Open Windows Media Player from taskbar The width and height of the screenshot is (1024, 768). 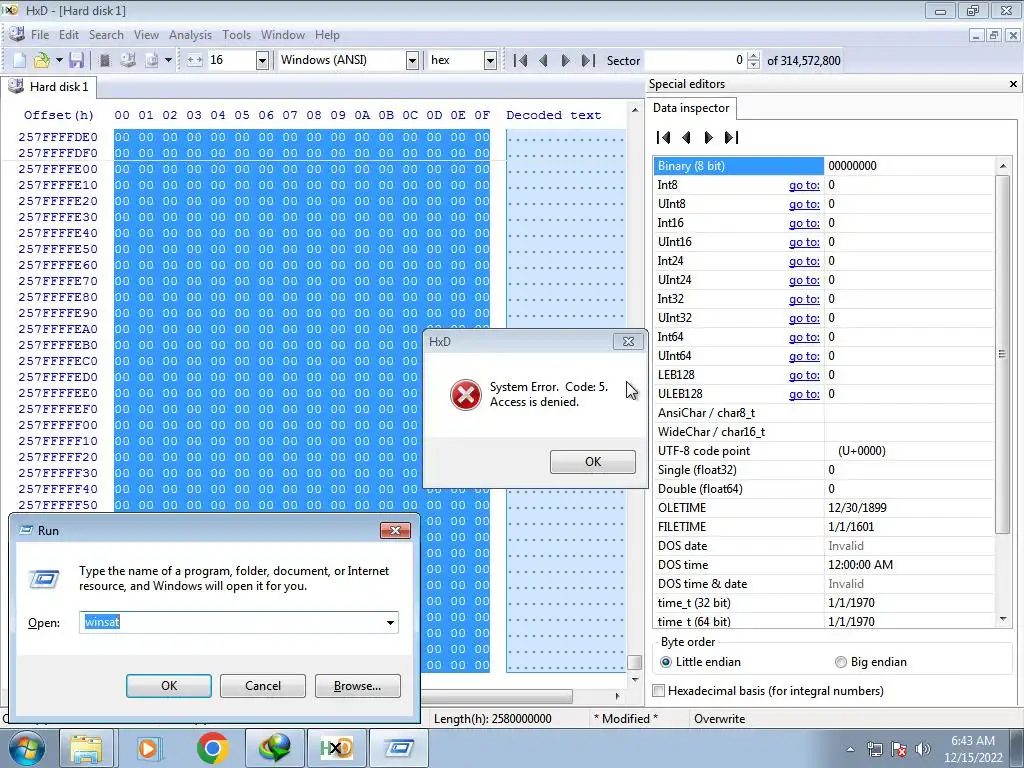(x=148, y=748)
